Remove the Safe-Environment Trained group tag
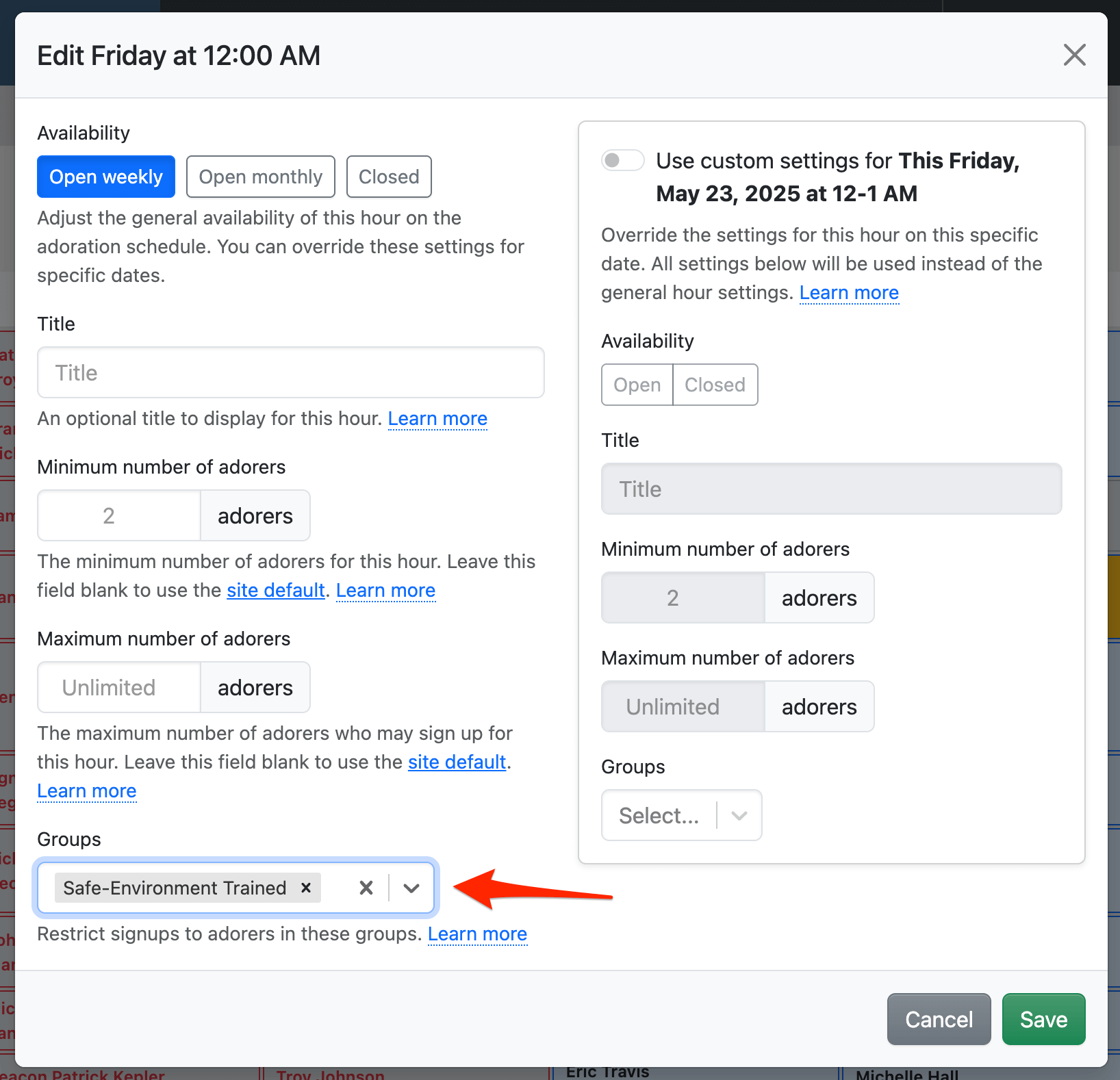The height and width of the screenshot is (1080, 1120). click(x=306, y=888)
